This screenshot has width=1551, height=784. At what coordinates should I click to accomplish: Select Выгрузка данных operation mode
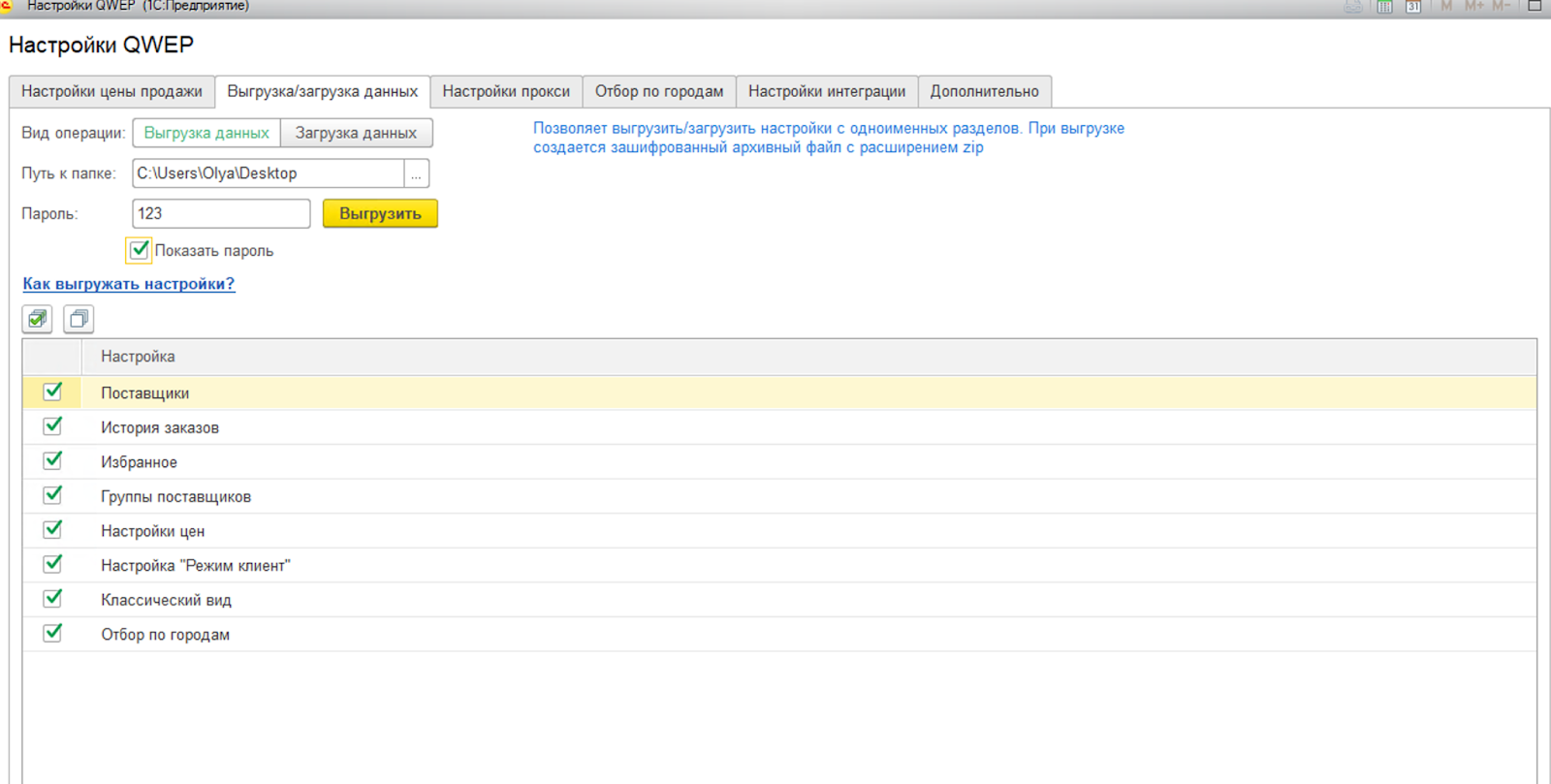click(x=206, y=133)
